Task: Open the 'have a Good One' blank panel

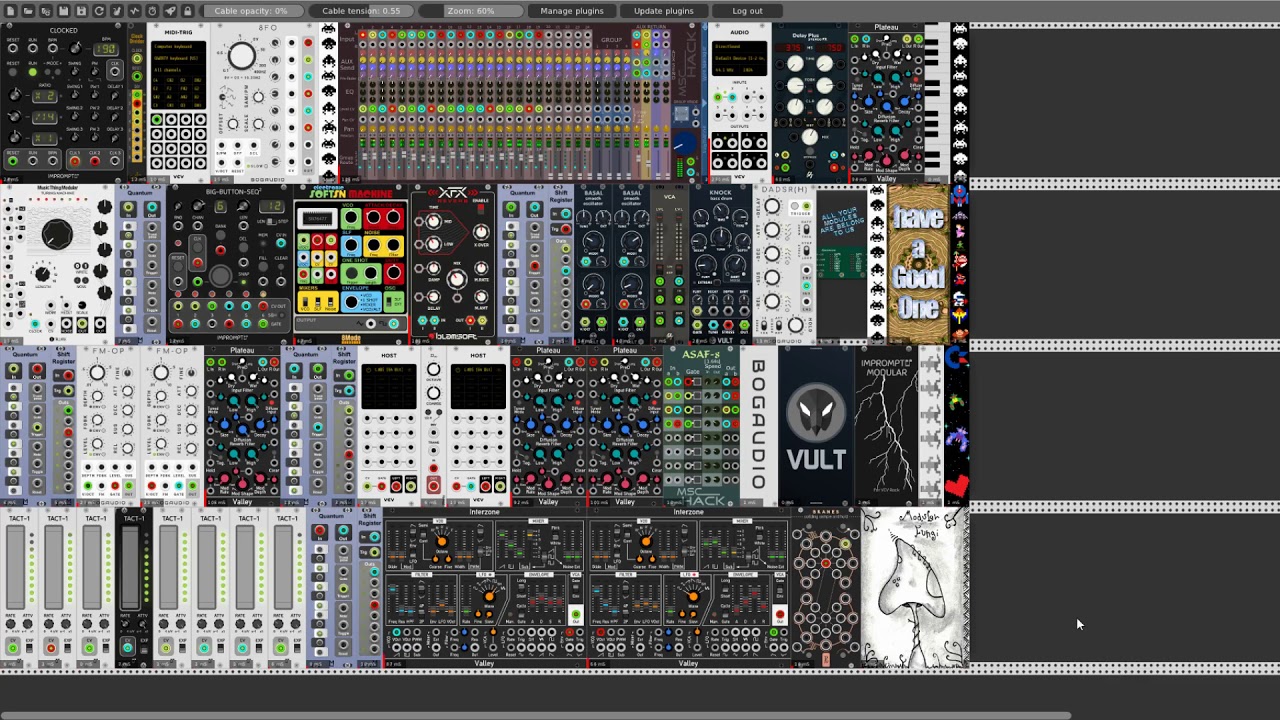Action: 918,262
